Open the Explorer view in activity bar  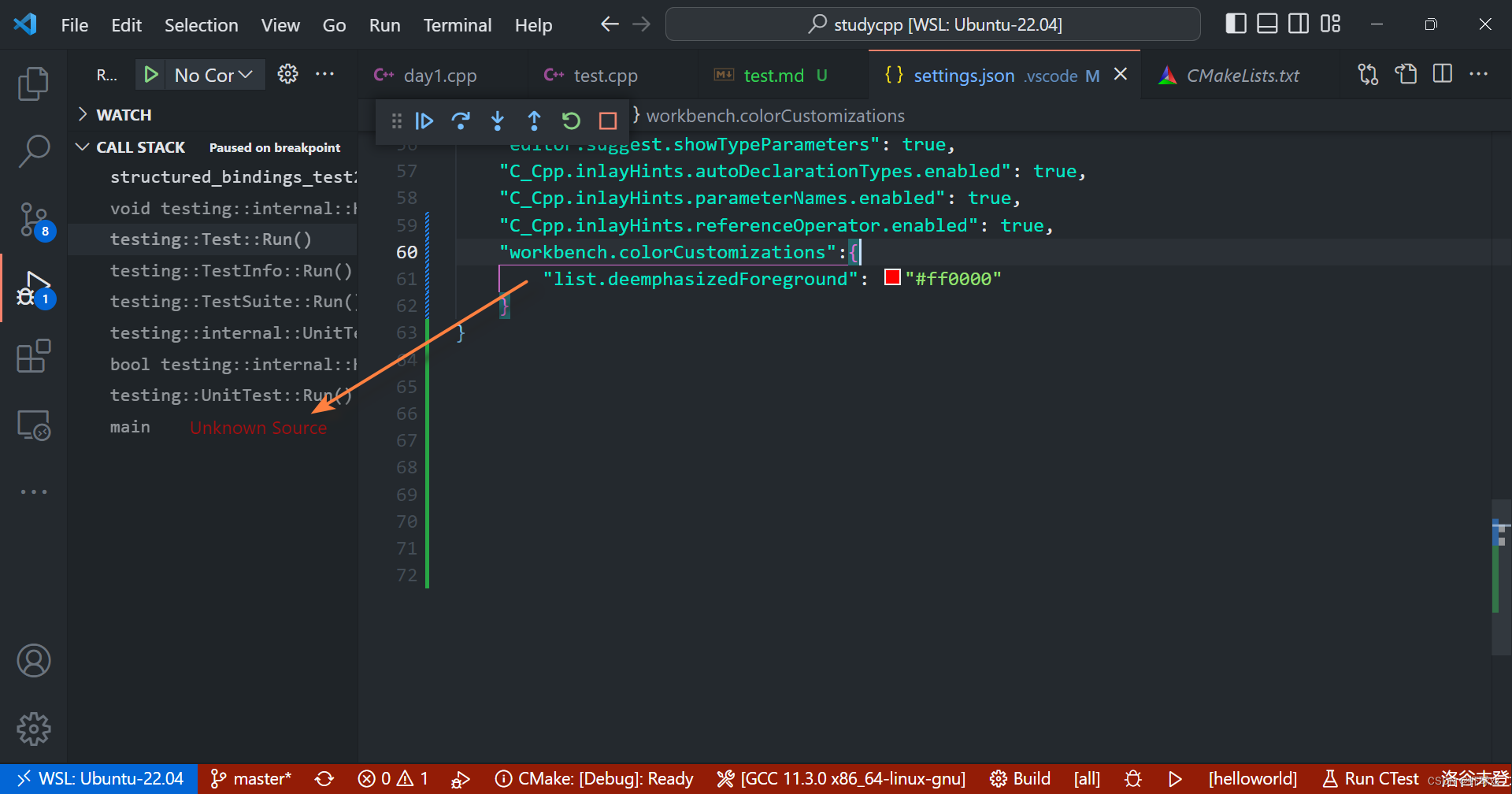[x=33, y=83]
